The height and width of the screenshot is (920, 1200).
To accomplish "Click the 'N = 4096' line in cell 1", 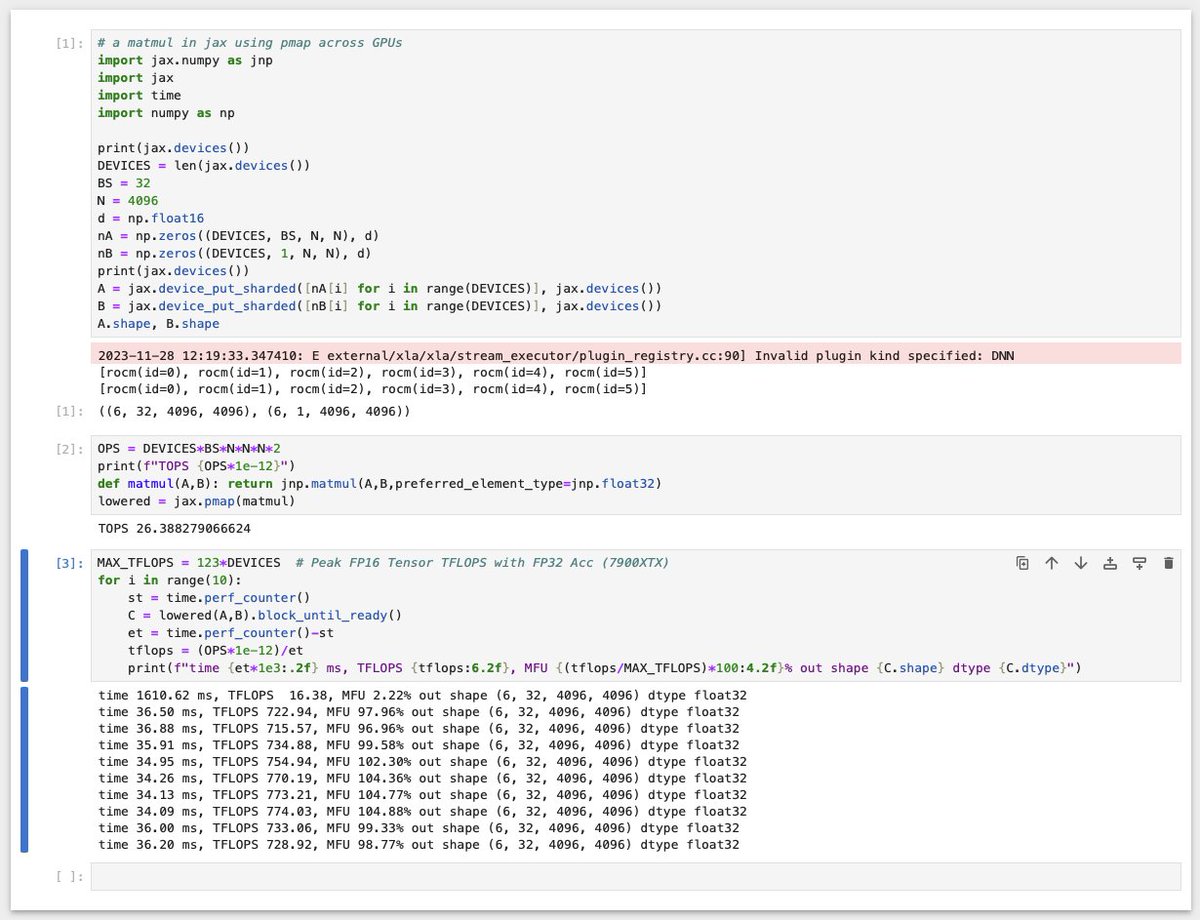I will click(127, 201).
